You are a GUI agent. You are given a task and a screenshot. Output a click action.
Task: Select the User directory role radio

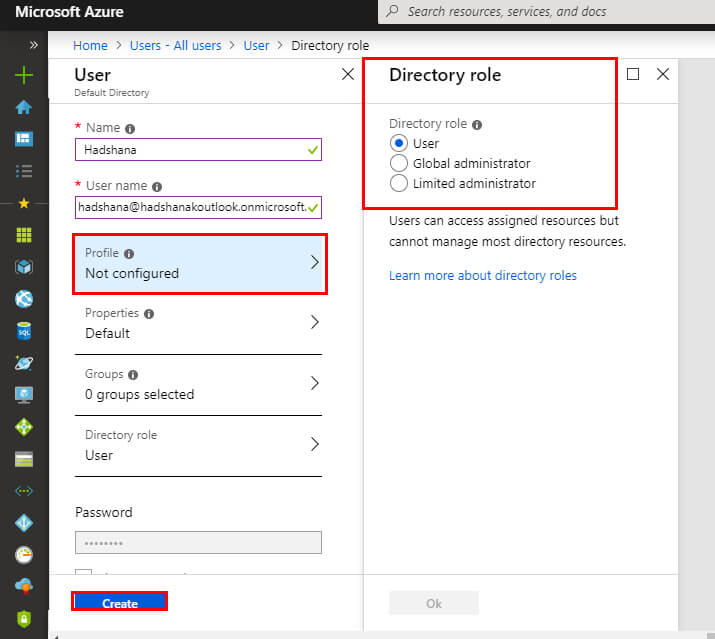(x=399, y=143)
